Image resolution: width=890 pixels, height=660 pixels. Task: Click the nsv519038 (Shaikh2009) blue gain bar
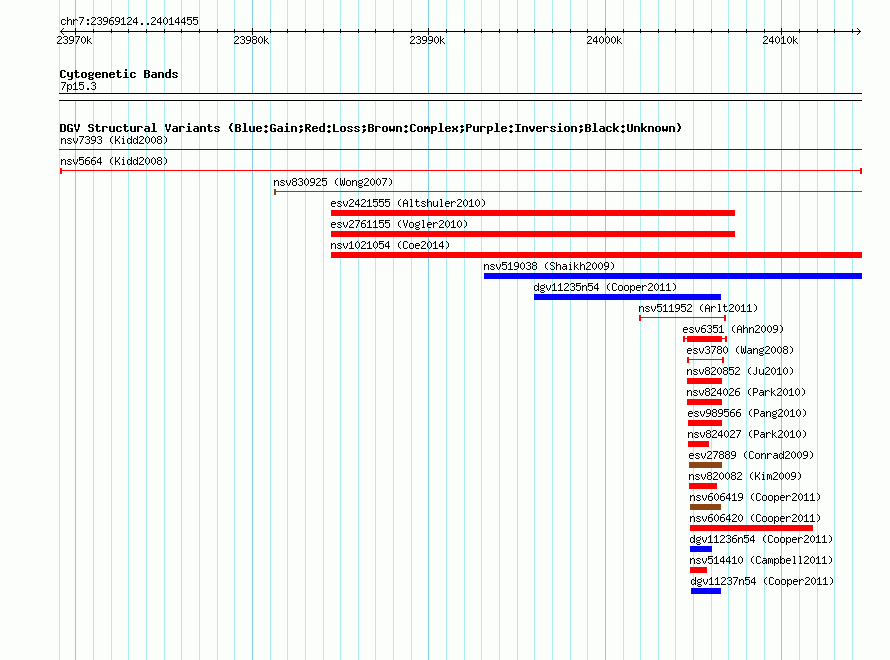click(673, 276)
